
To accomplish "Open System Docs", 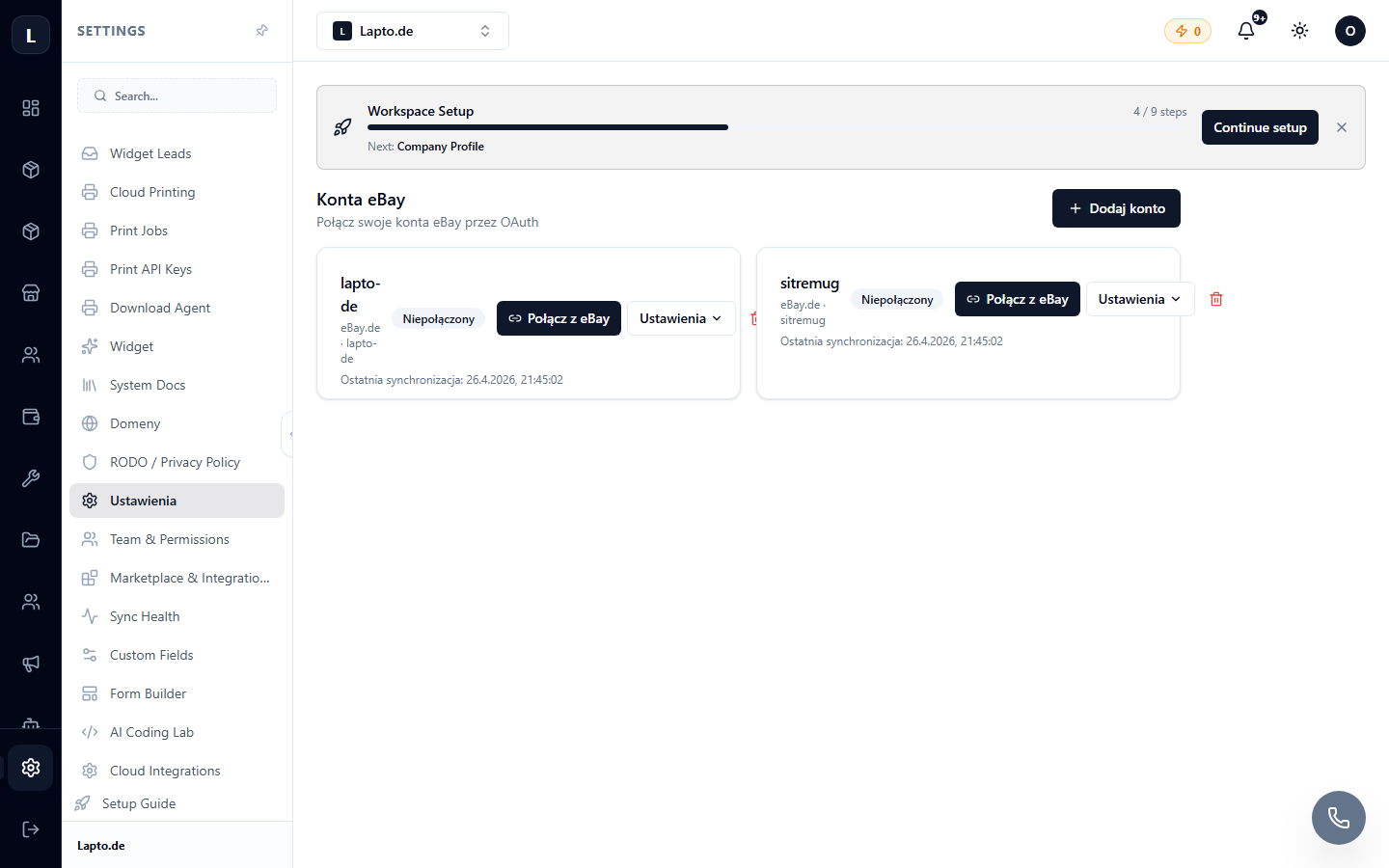I will [x=177, y=385].
